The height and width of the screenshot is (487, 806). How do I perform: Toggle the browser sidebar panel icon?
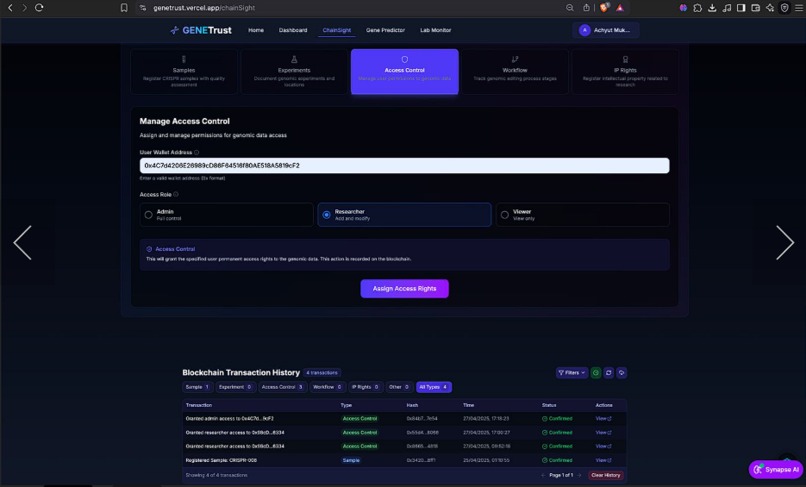tap(741, 8)
